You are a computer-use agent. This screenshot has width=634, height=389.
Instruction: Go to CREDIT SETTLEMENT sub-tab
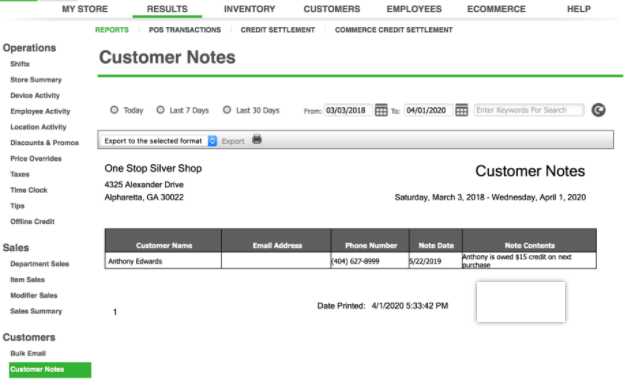click(x=278, y=30)
